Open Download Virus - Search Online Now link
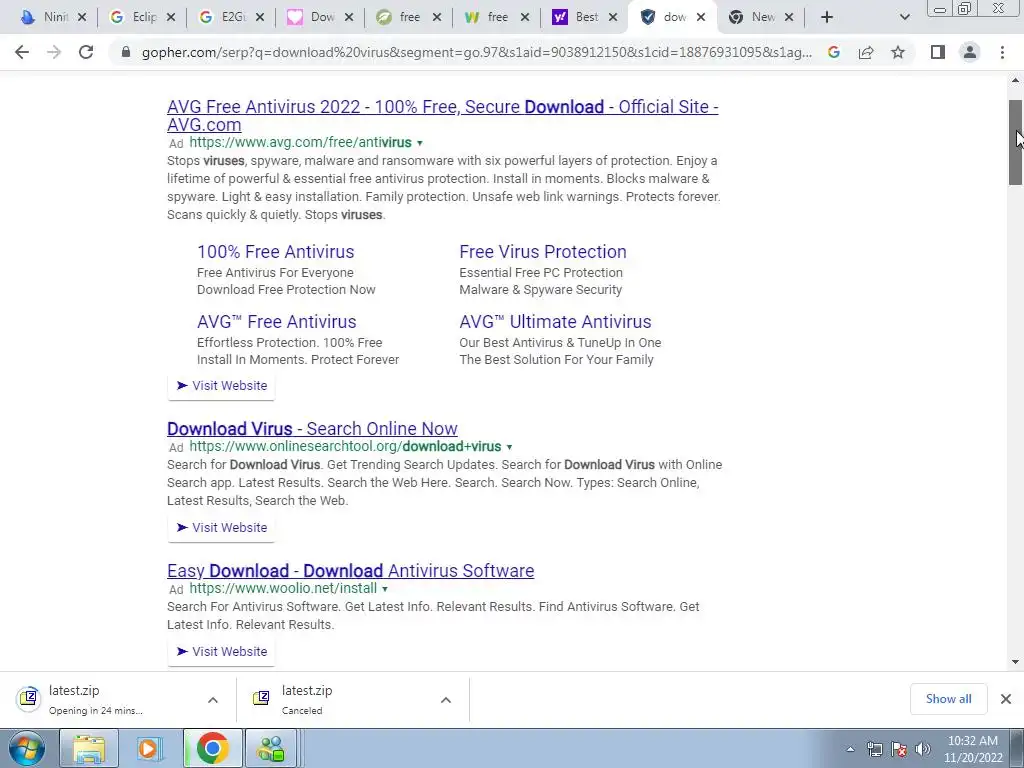 tap(312, 428)
